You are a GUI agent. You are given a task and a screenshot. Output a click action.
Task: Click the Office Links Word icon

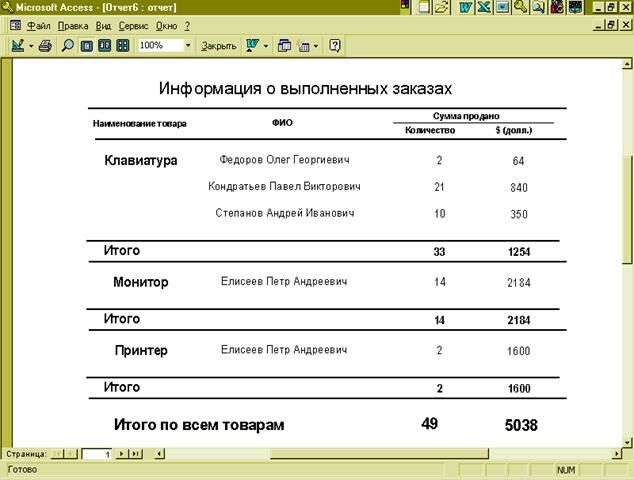pyautogui.click(x=253, y=46)
